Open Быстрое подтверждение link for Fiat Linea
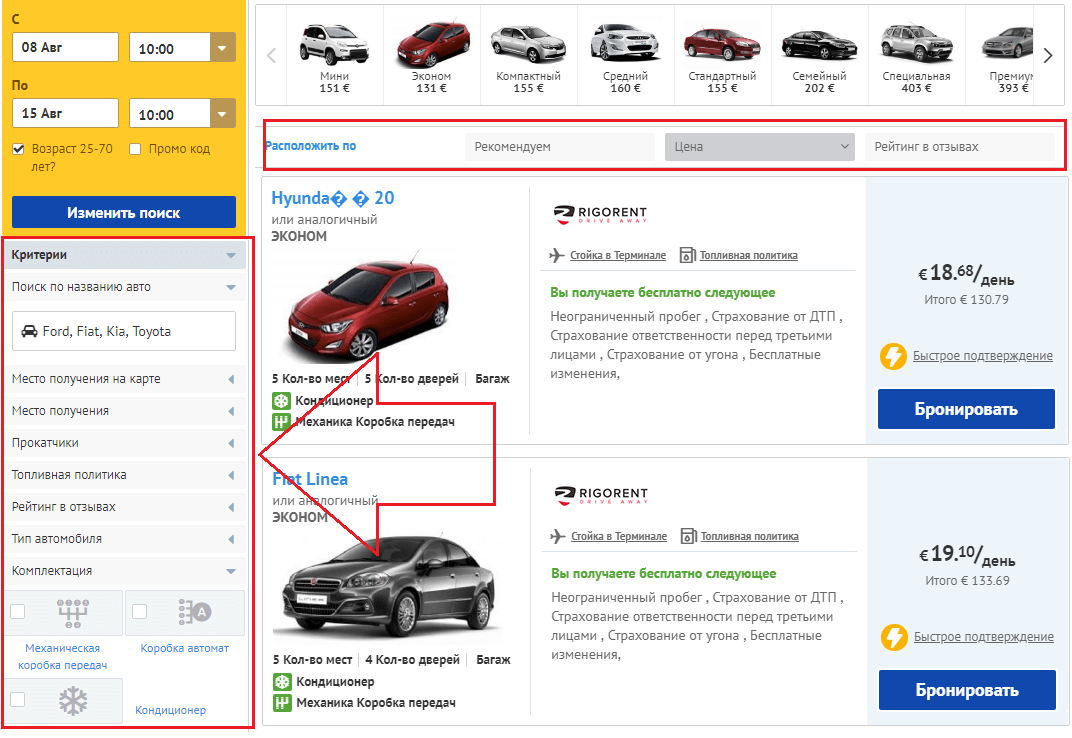Image resolution: width=1072 pixels, height=738 pixels. point(984,637)
